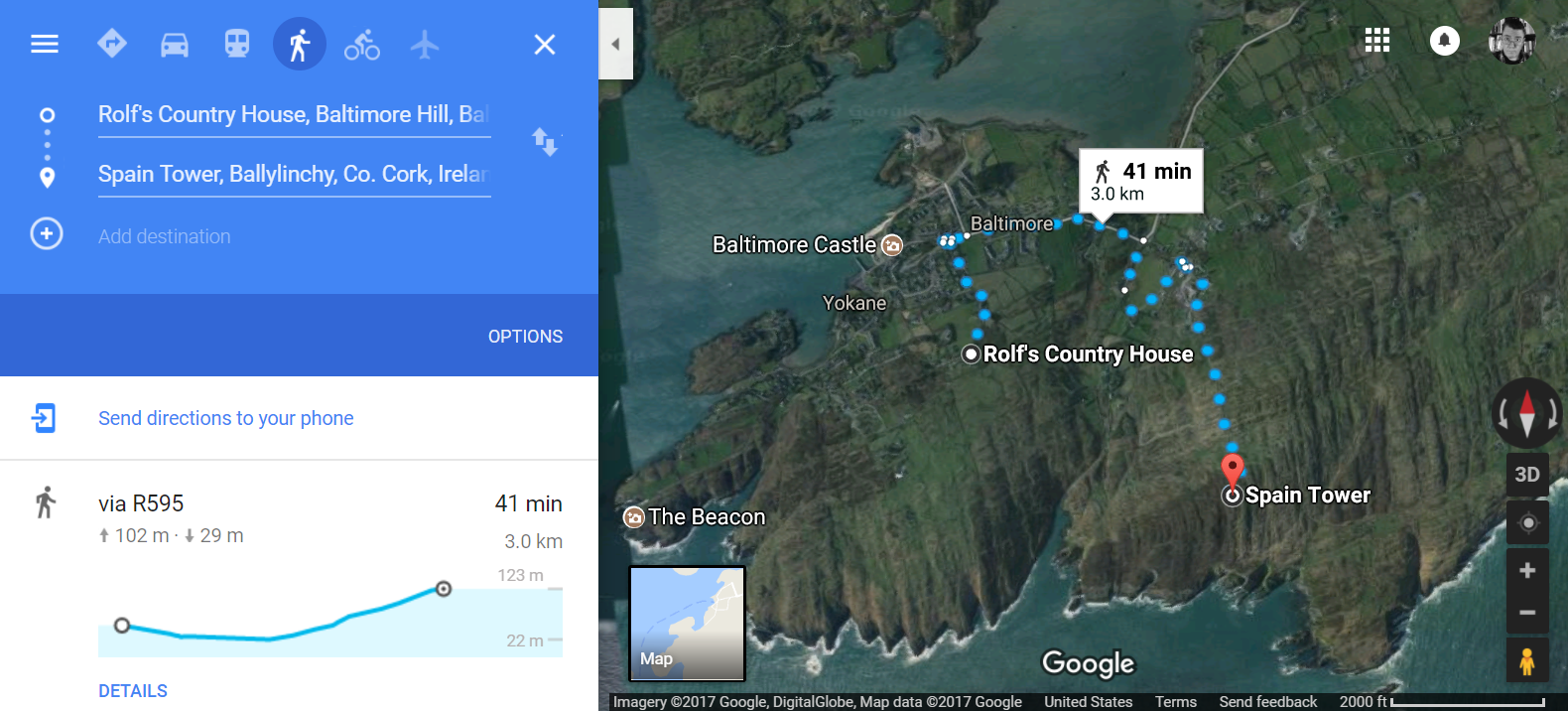This screenshot has width=1568, height=711.
Task: Edit the Rolf's Country House origin field
Action: (294, 115)
